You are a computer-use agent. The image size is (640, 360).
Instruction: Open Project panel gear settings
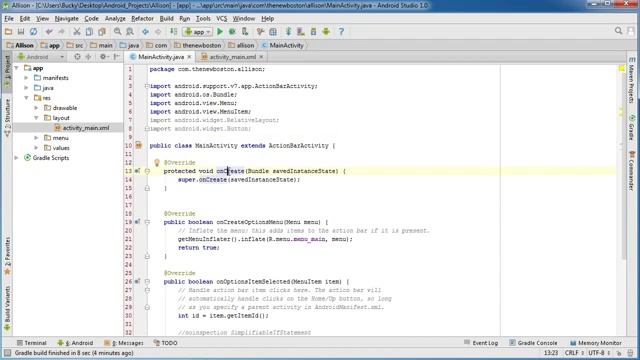pyautogui.click(x=103, y=57)
